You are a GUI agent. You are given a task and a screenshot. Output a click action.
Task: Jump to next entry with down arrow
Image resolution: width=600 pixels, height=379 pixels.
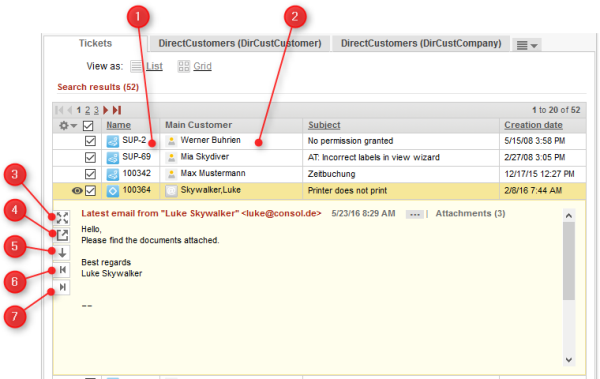[62, 253]
